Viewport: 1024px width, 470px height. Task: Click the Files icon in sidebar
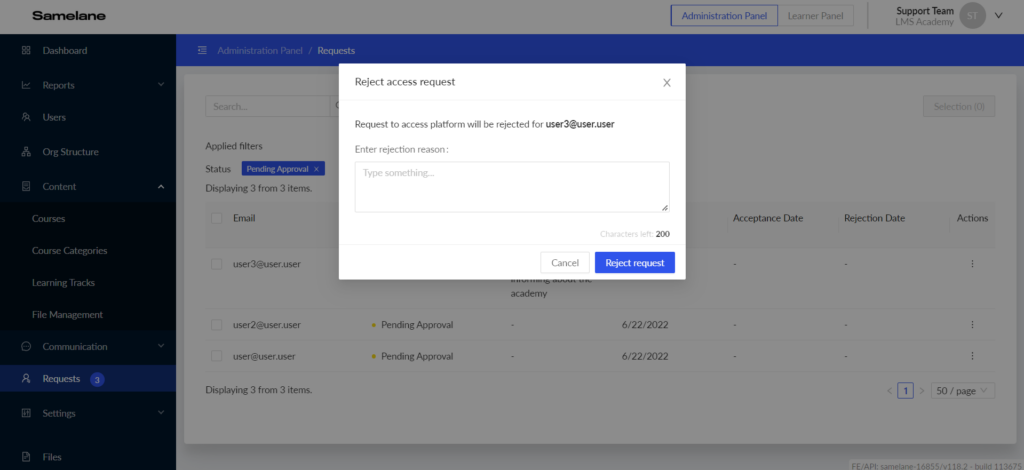coord(26,457)
